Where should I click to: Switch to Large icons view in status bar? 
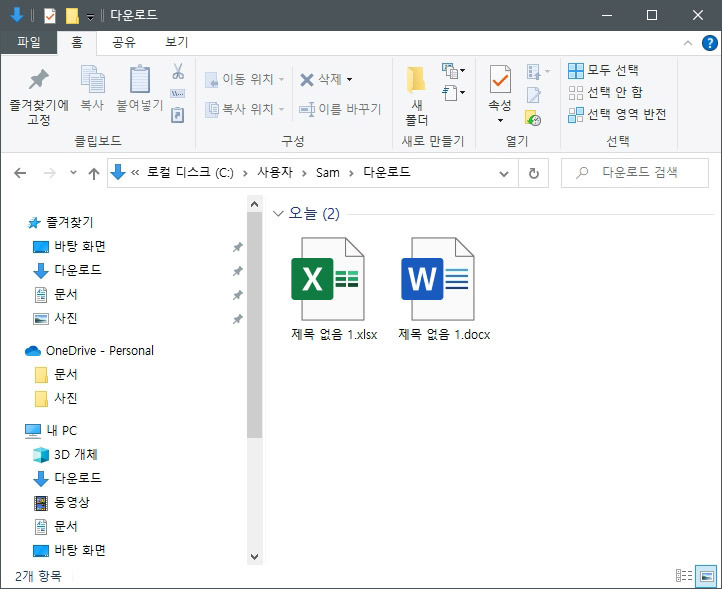pos(706,576)
